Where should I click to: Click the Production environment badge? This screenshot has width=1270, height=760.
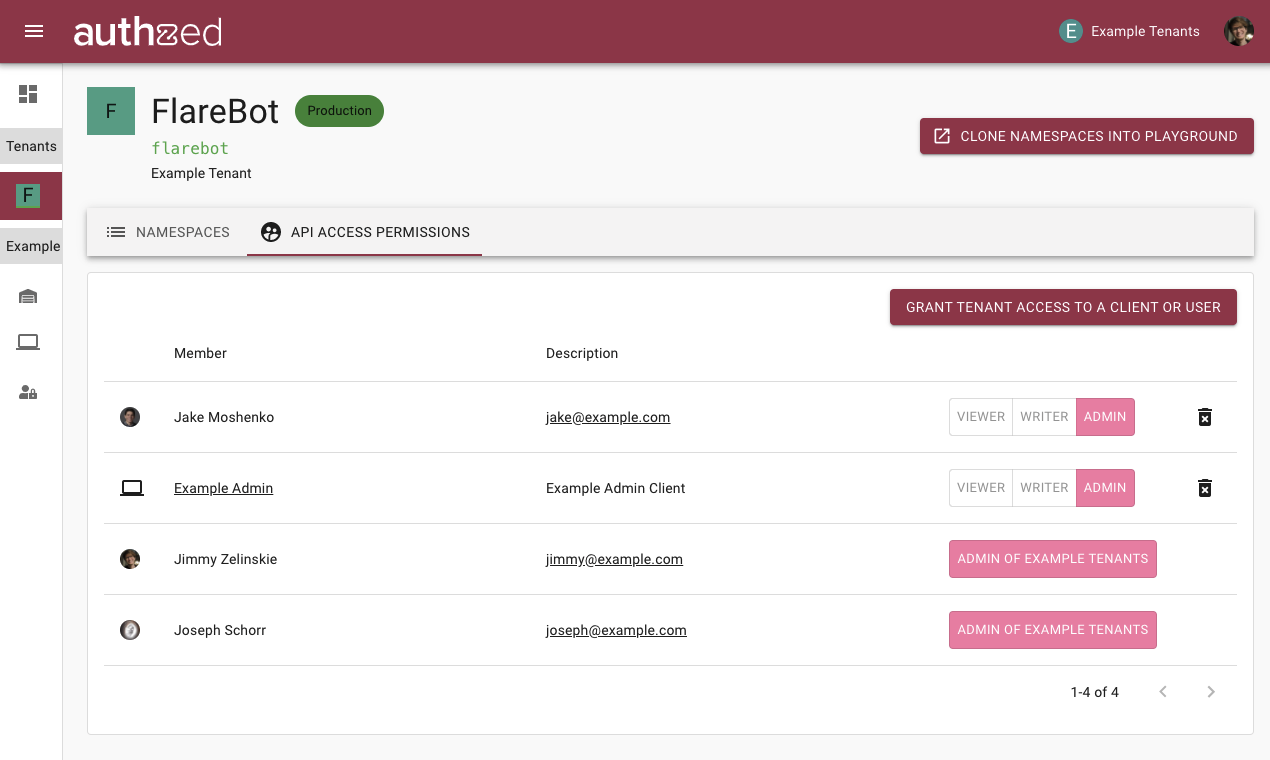(339, 111)
